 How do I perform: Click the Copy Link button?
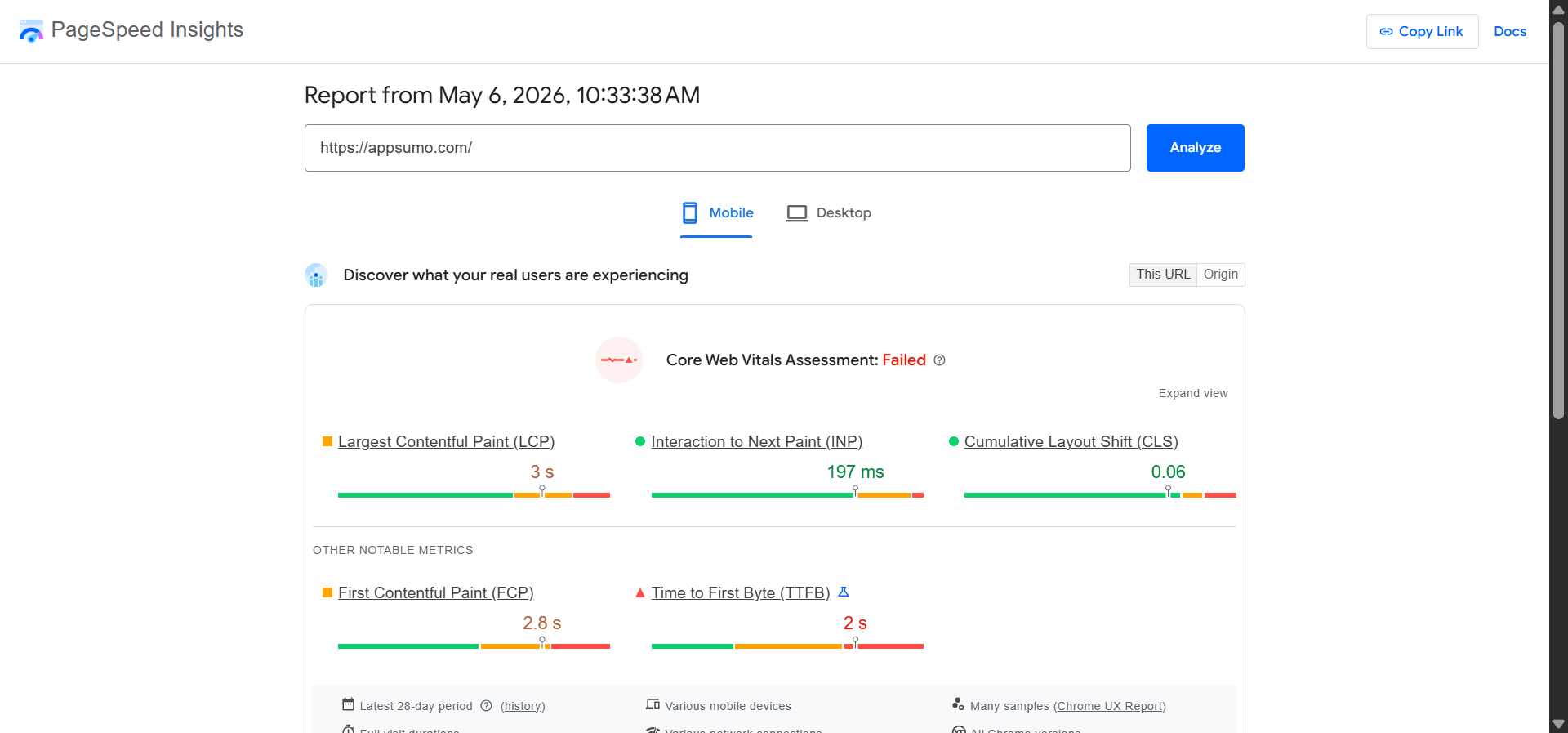point(1422,31)
